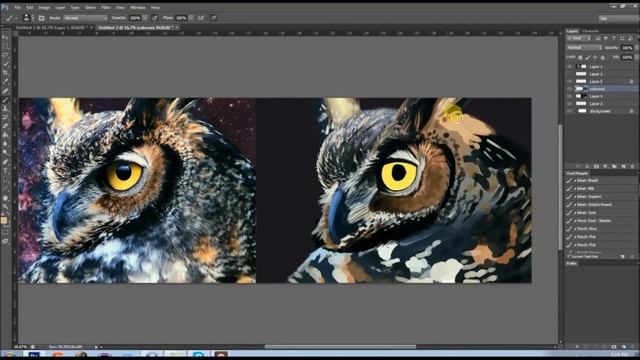Enable pressure for size button

point(213,18)
